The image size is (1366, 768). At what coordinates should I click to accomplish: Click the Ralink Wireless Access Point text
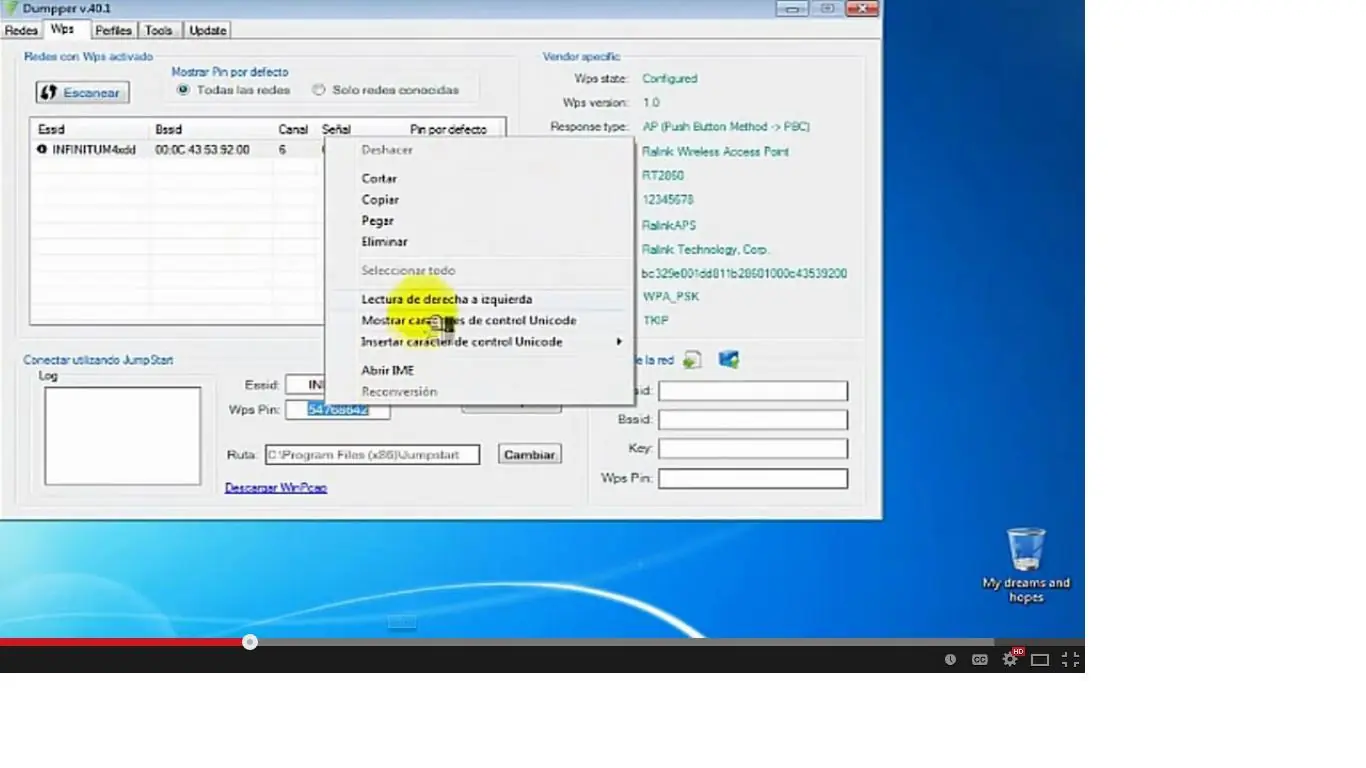click(715, 152)
